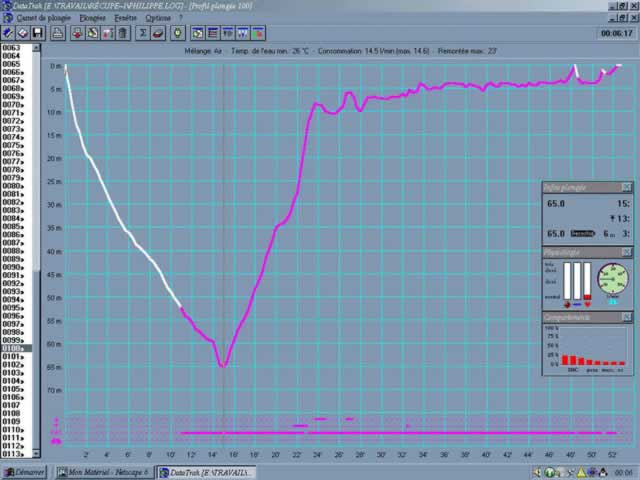Screen dimensions: 640x480
Task: Save with the floppy disk icon
Action: tap(38, 33)
